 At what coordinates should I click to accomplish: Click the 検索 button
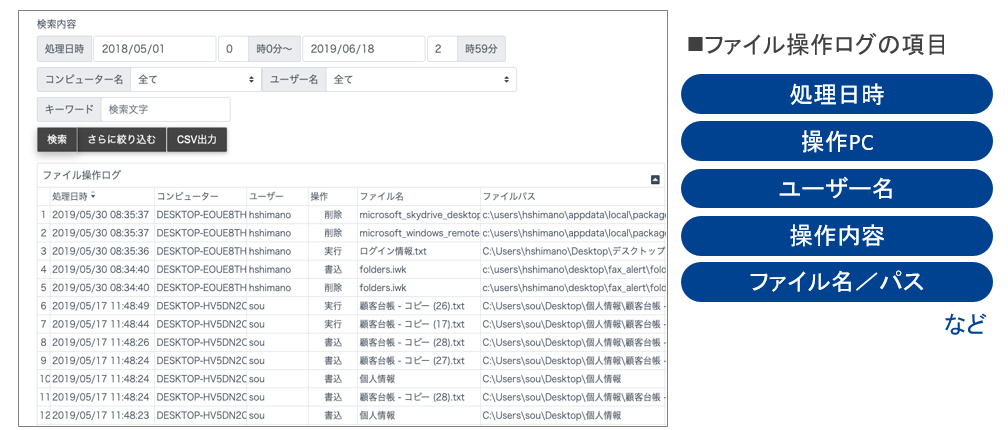pyautogui.click(x=57, y=139)
